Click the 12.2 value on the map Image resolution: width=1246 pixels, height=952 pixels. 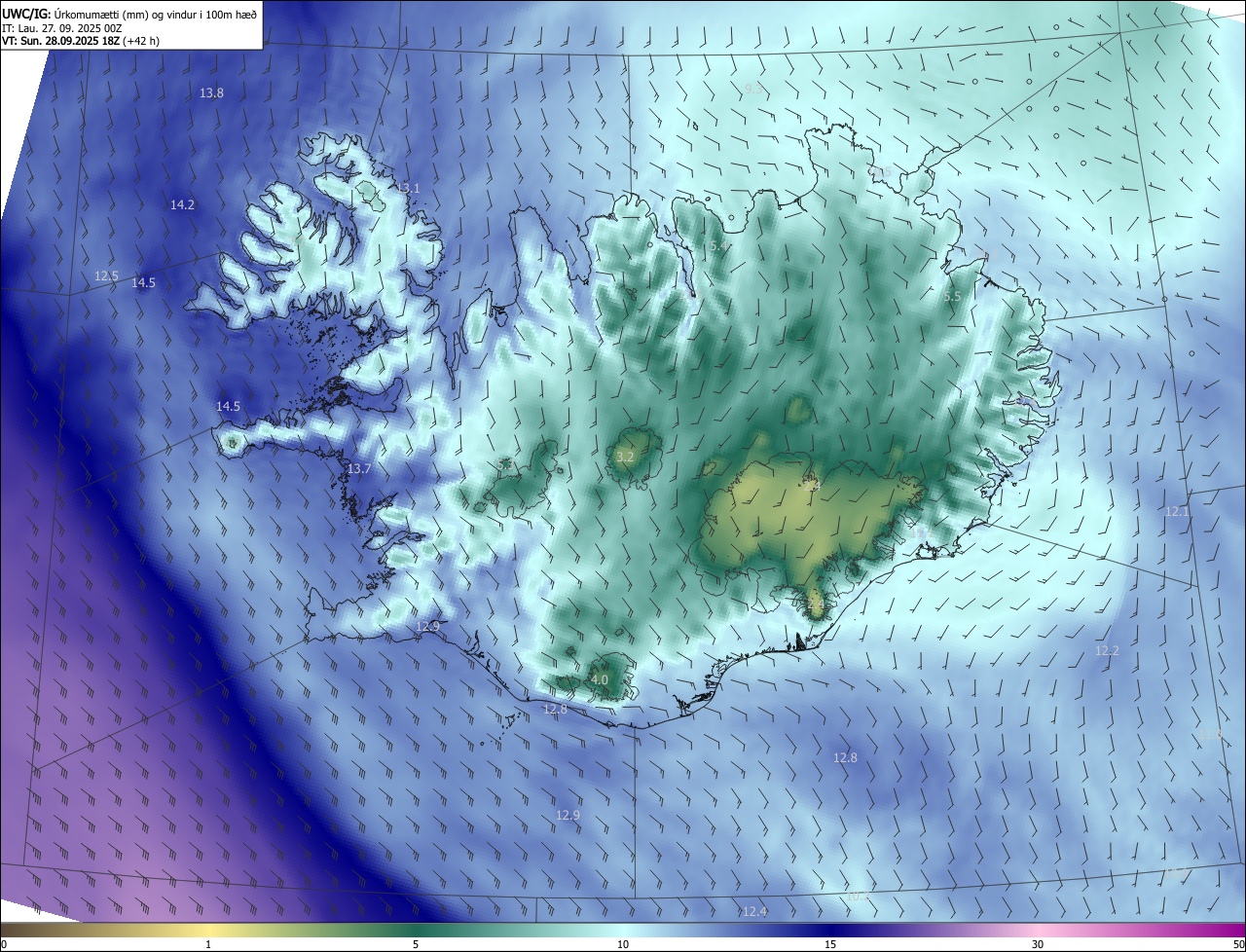coord(1107,650)
